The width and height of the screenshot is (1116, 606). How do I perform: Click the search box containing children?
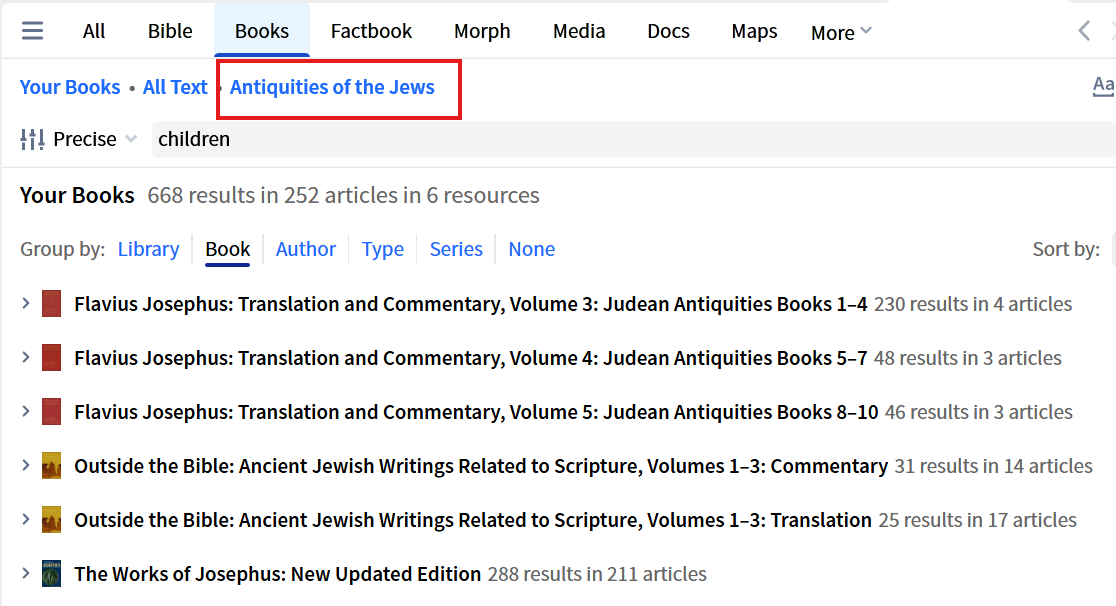tap(633, 139)
